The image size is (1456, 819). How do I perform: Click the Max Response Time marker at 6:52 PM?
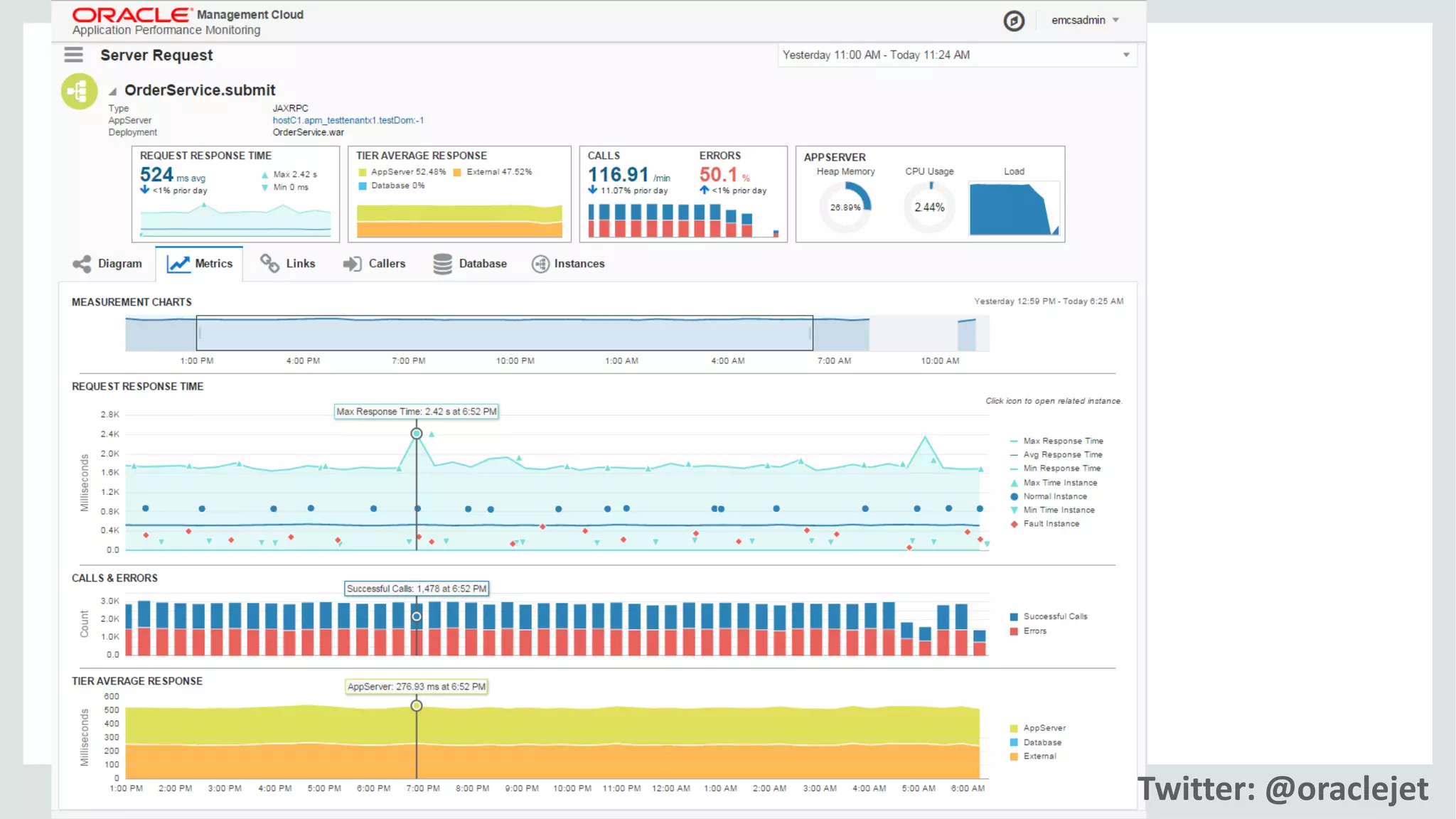417,434
